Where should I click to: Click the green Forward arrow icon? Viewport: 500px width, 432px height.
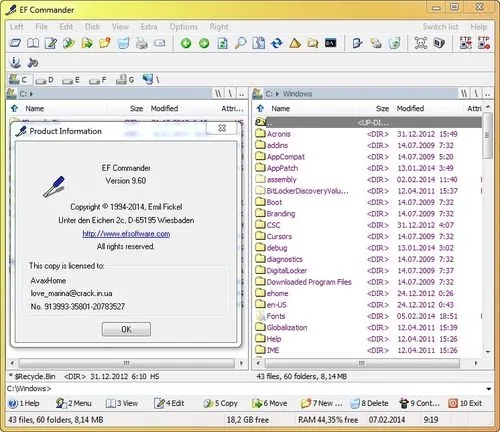tap(204, 43)
